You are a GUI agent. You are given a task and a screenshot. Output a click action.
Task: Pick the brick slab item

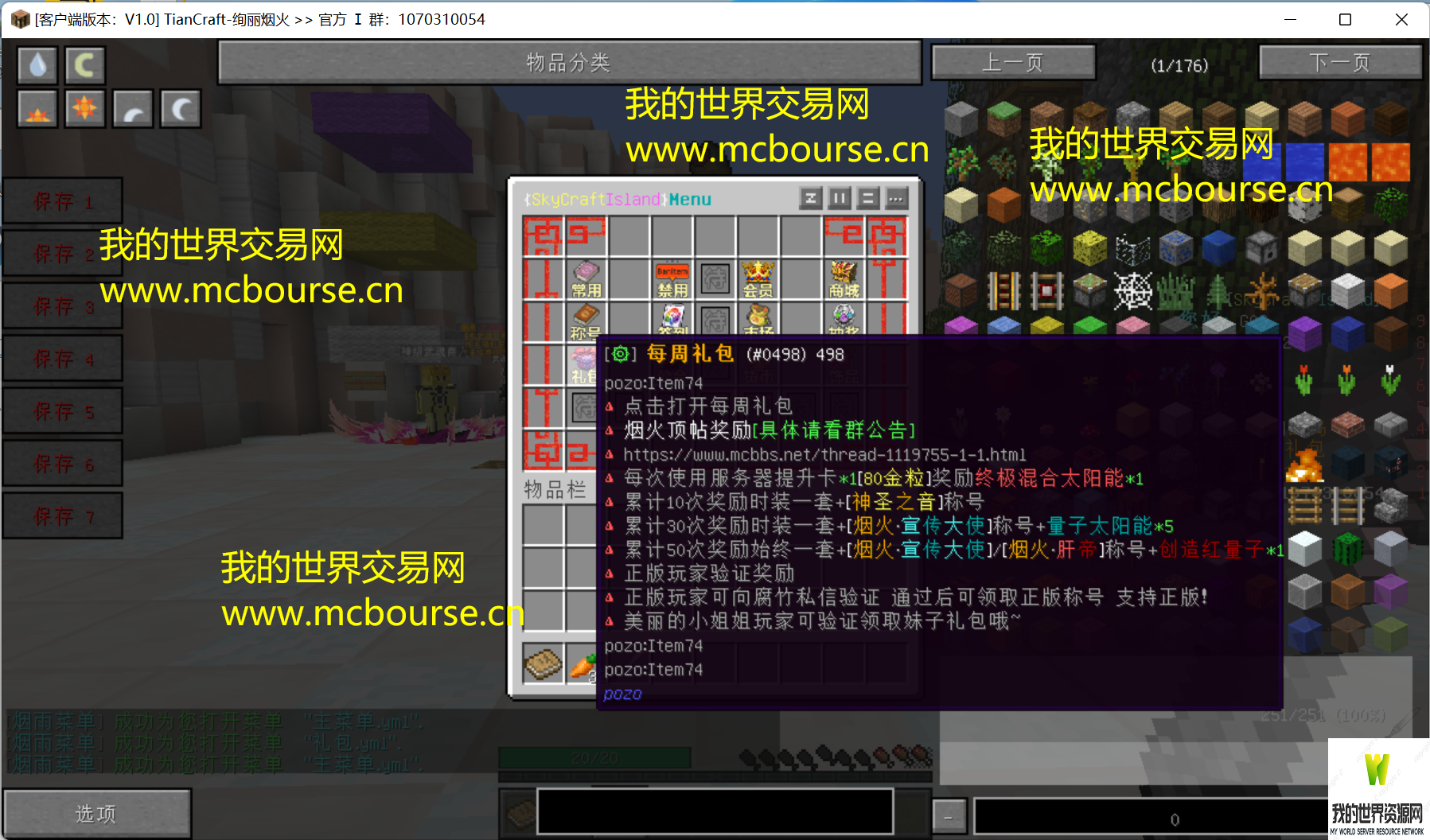tap(1348, 423)
